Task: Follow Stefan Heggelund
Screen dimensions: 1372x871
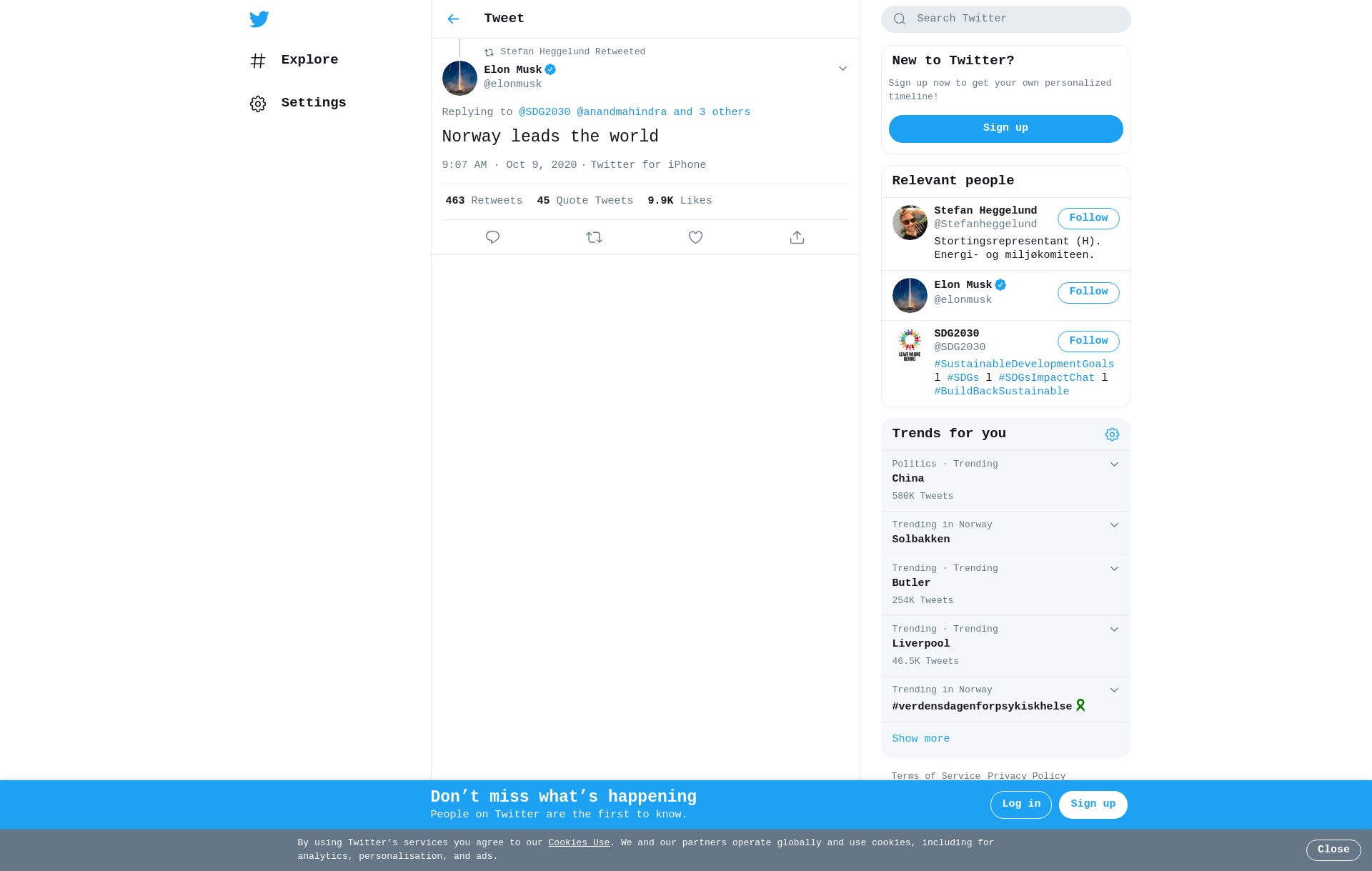Action: coord(1088,219)
